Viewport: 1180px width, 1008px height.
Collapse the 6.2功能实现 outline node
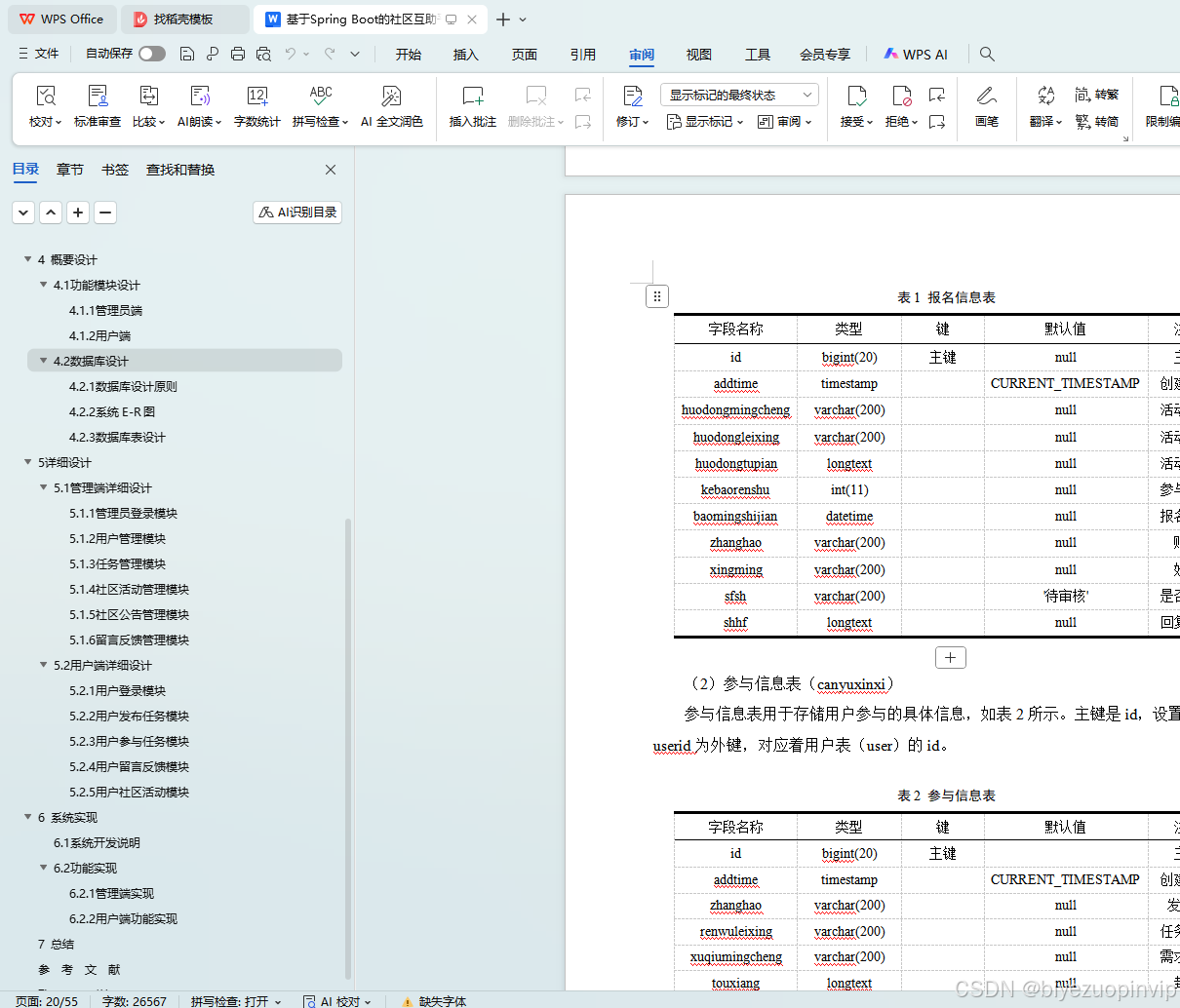(x=44, y=868)
